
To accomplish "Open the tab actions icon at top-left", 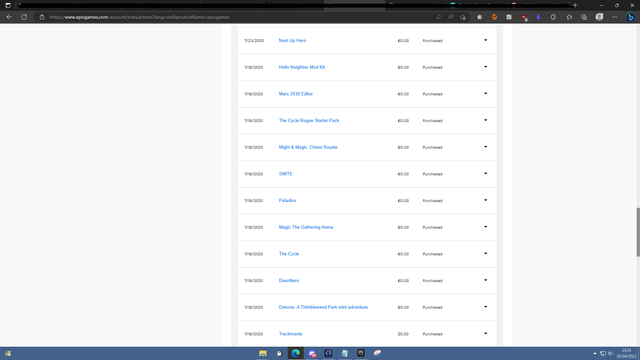I will point(8,5).
